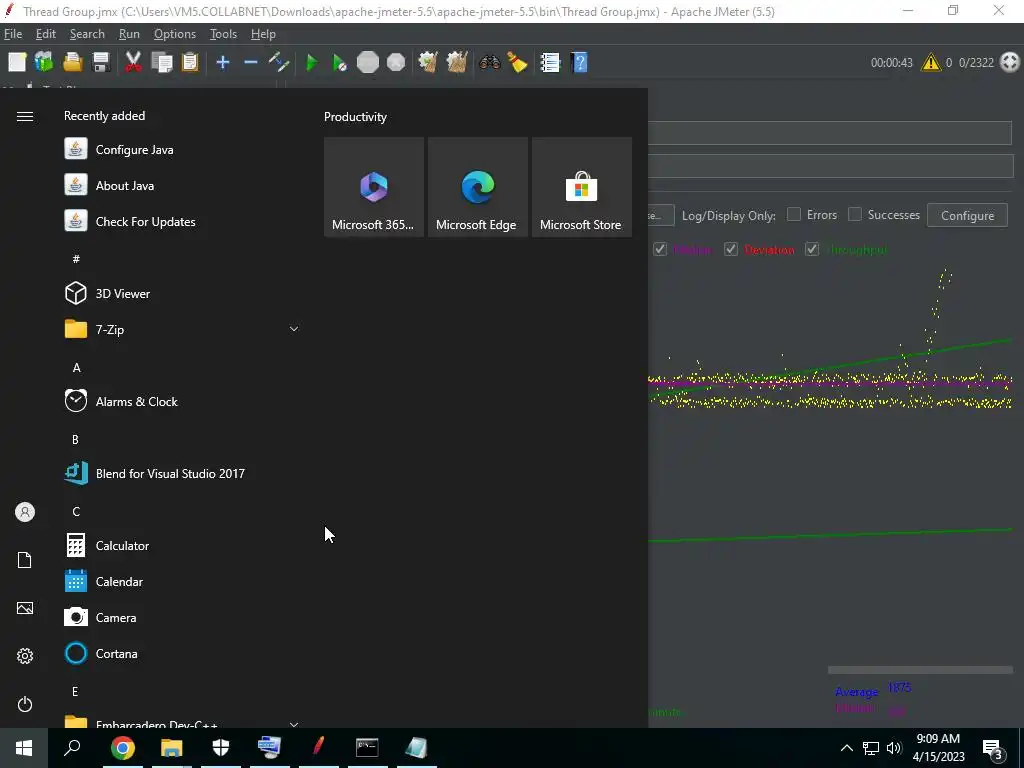The height and width of the screenshot is (768, 1024).
Task: Click the Toggle enable/disable icon
Action: click(x=280, y=63)
